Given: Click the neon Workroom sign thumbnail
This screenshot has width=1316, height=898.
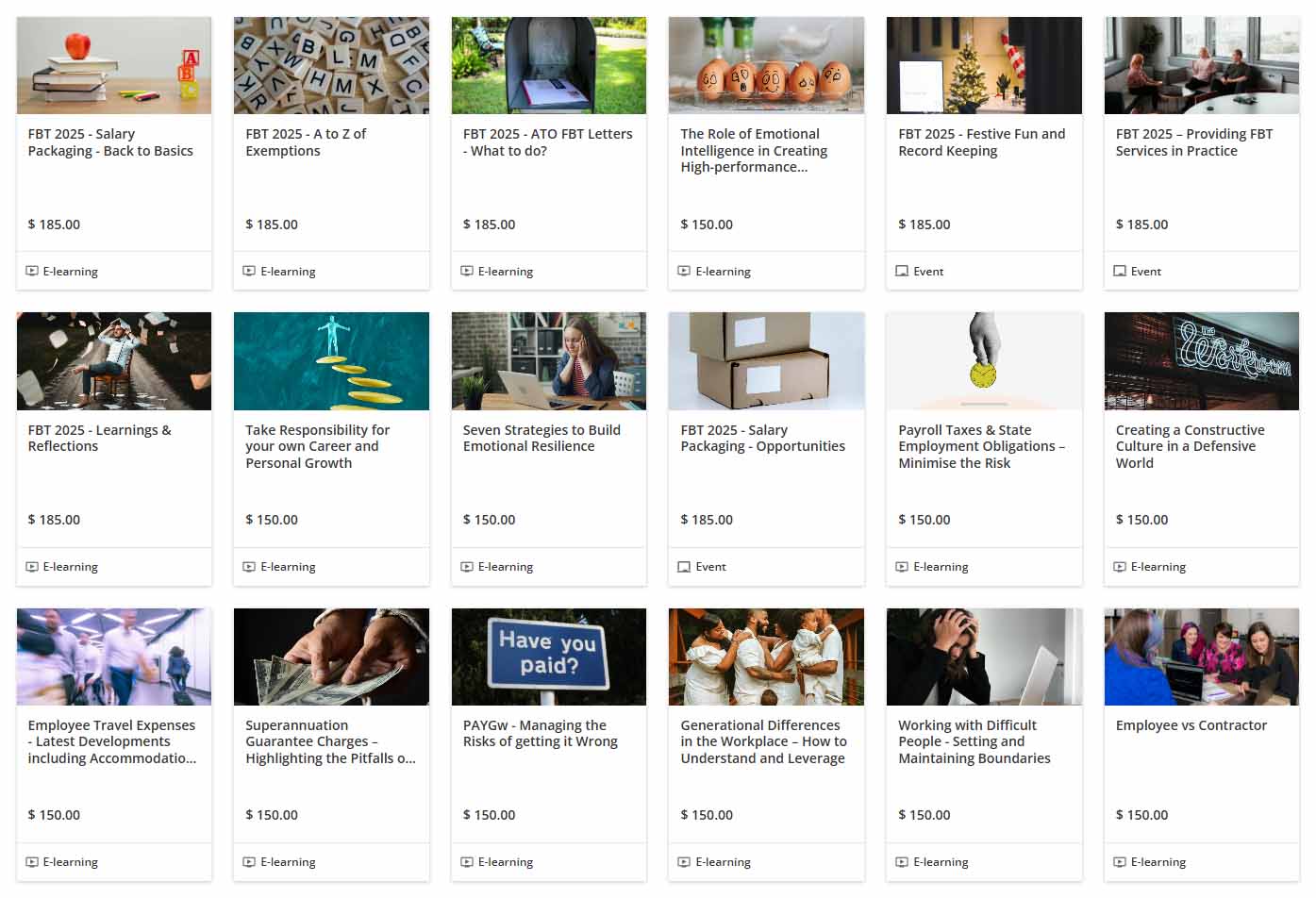Looking at the screenshot, I should point(1202,361).
